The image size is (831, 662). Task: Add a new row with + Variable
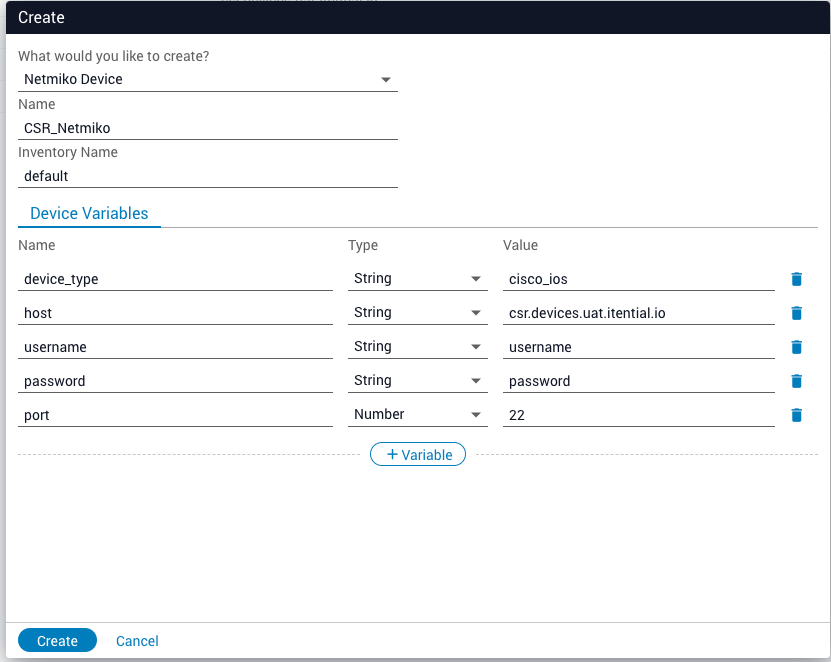418,455
